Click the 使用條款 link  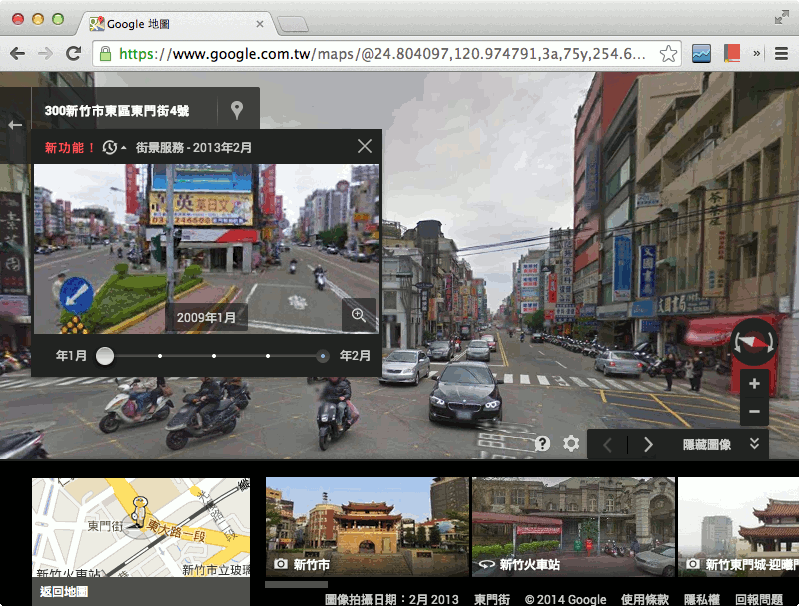(x=645, y=599)
